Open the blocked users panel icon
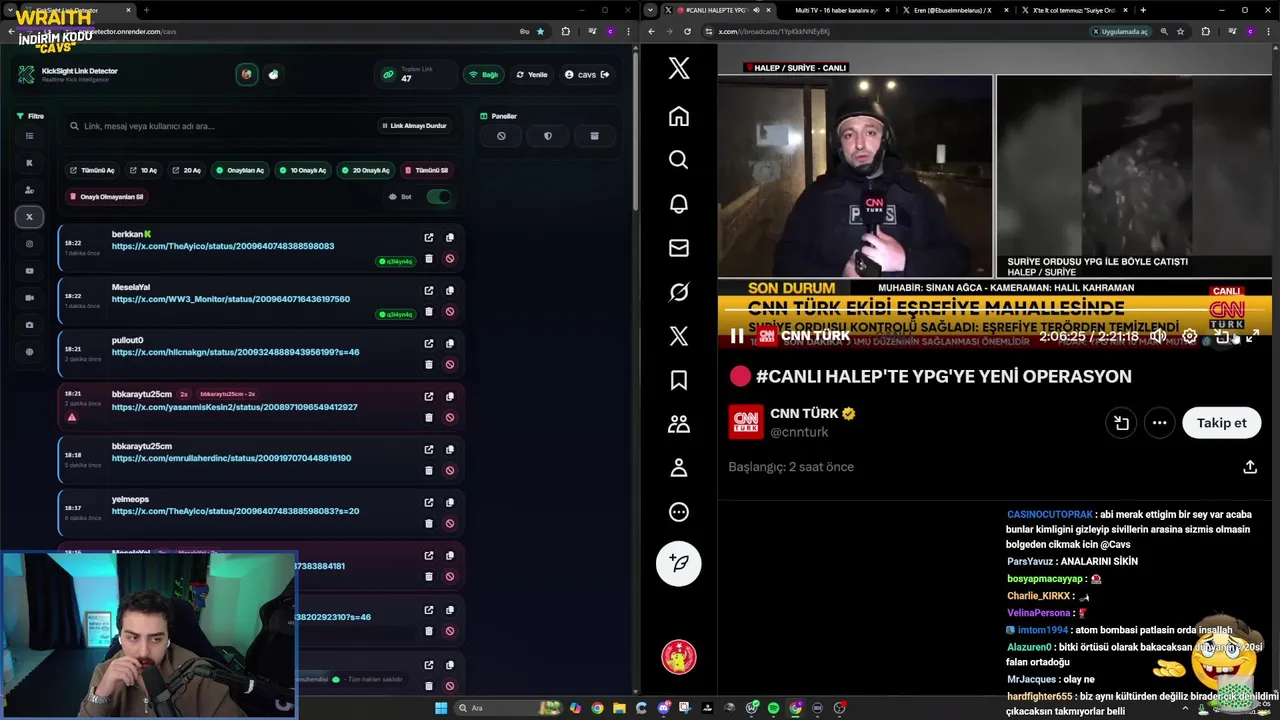Image resolution: width=1280 pixels, height=720 pixels. [501, 136]
